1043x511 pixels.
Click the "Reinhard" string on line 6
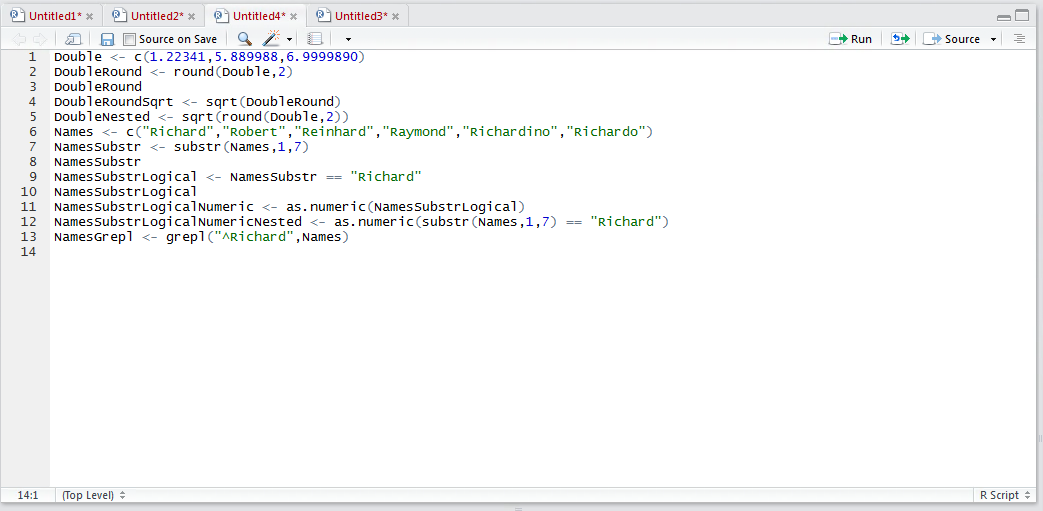pos(334,132)
